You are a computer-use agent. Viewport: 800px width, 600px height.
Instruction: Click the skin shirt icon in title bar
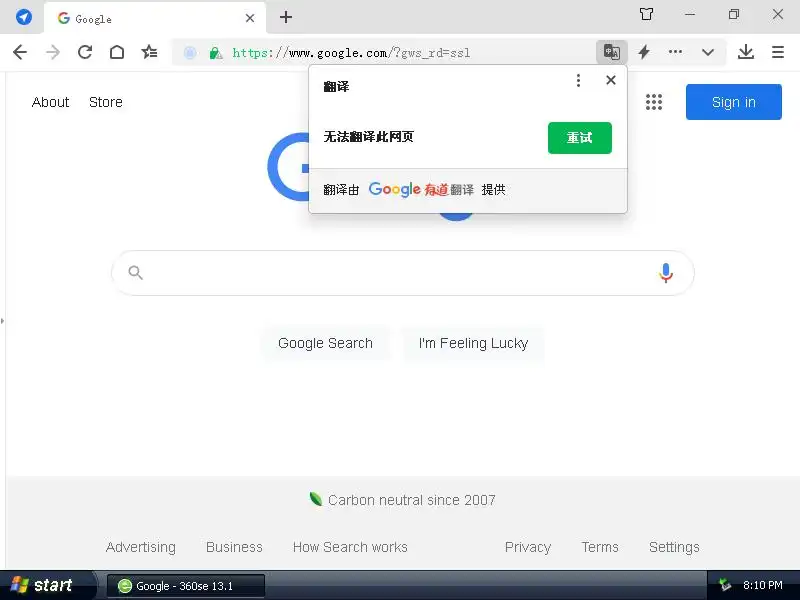coord(646,14)
